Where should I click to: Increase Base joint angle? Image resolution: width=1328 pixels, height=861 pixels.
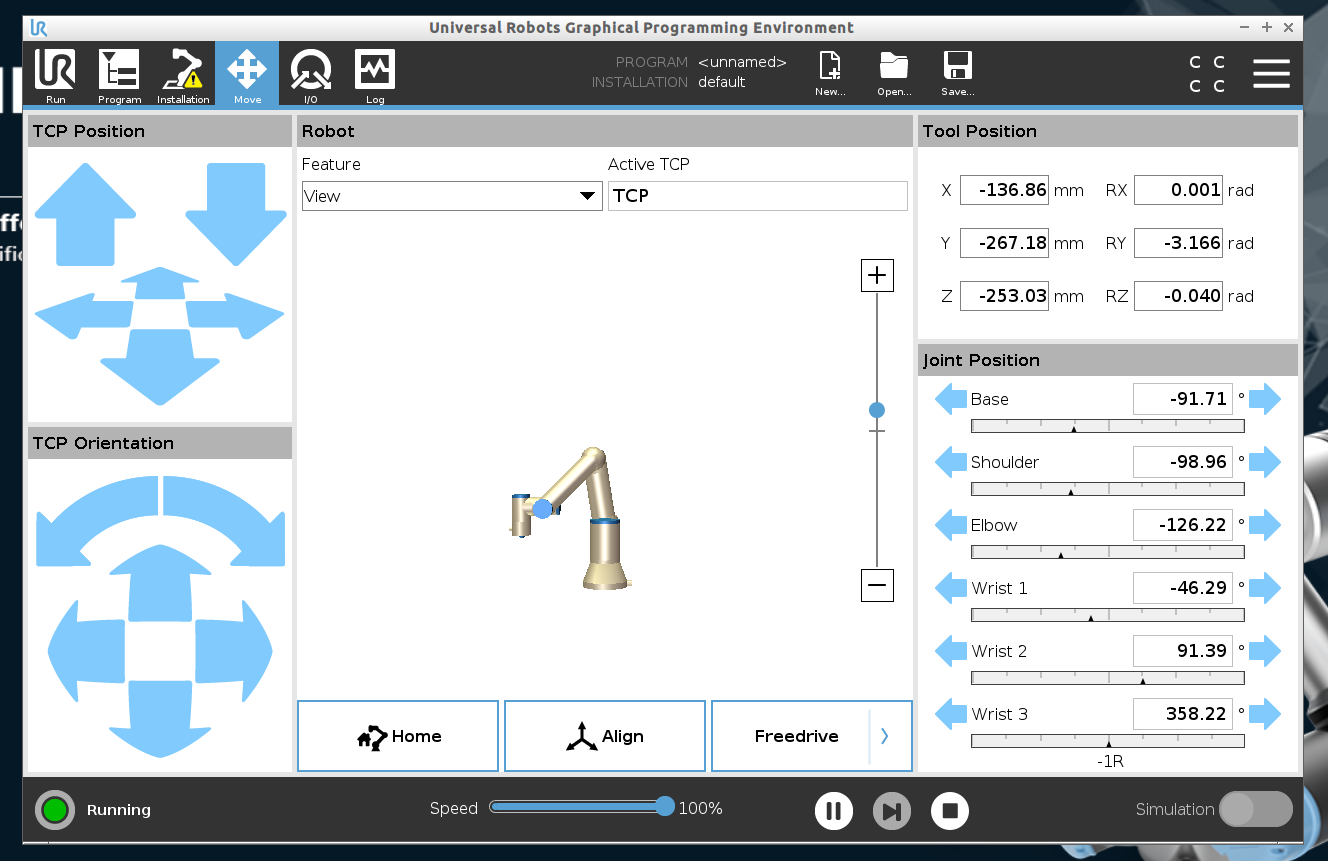[1265, 399]
